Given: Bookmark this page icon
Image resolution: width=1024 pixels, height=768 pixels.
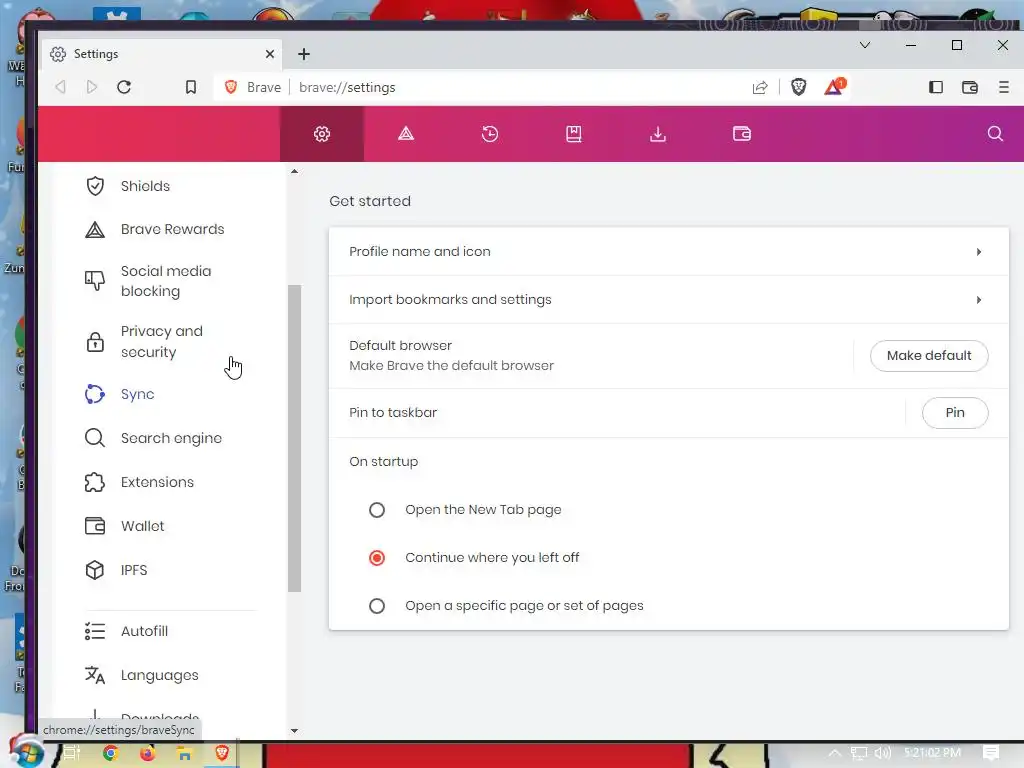Looking at the screenshot, I should (x=191, y=87).
